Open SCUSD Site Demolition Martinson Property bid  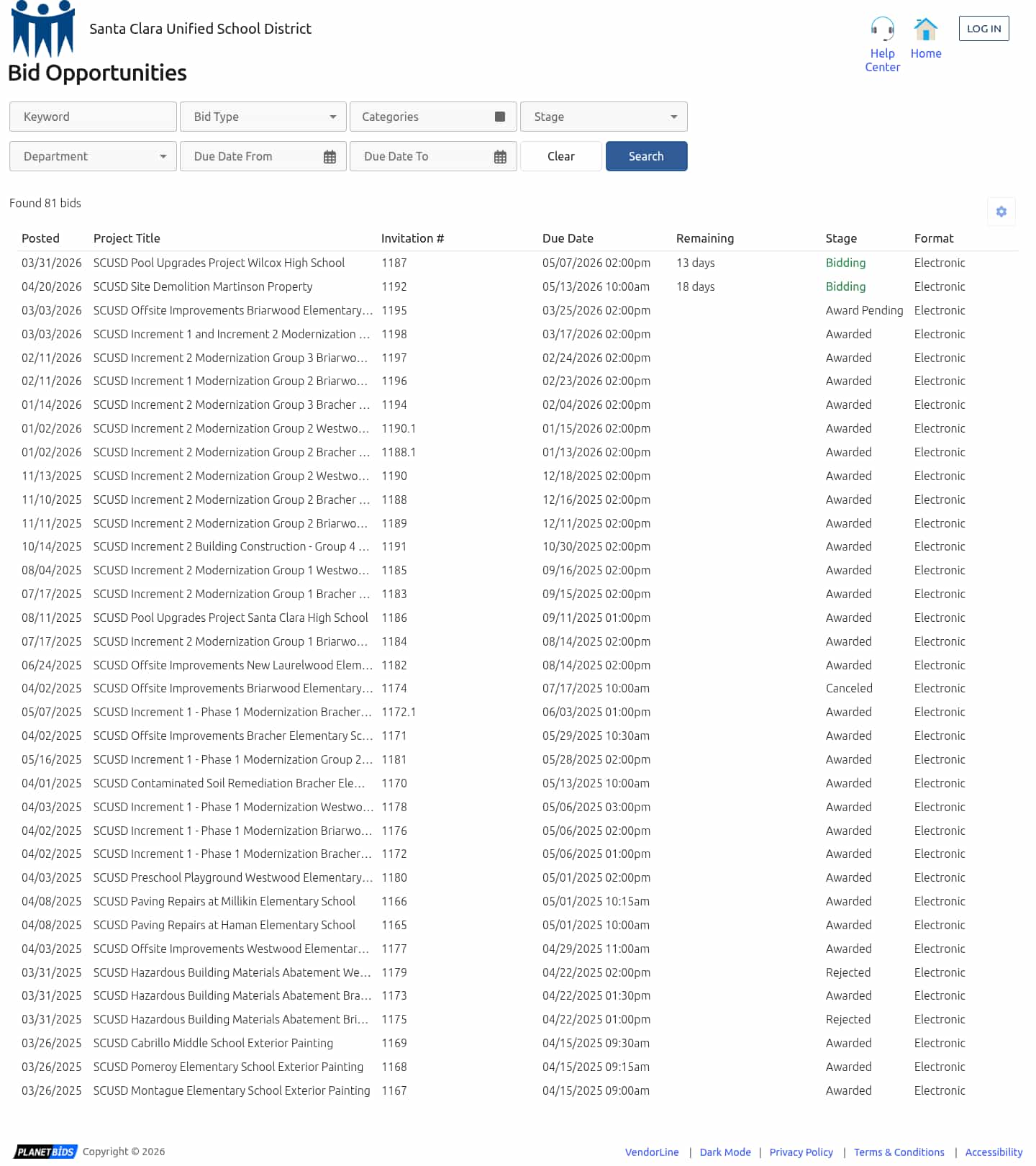(x=203, y=286)
